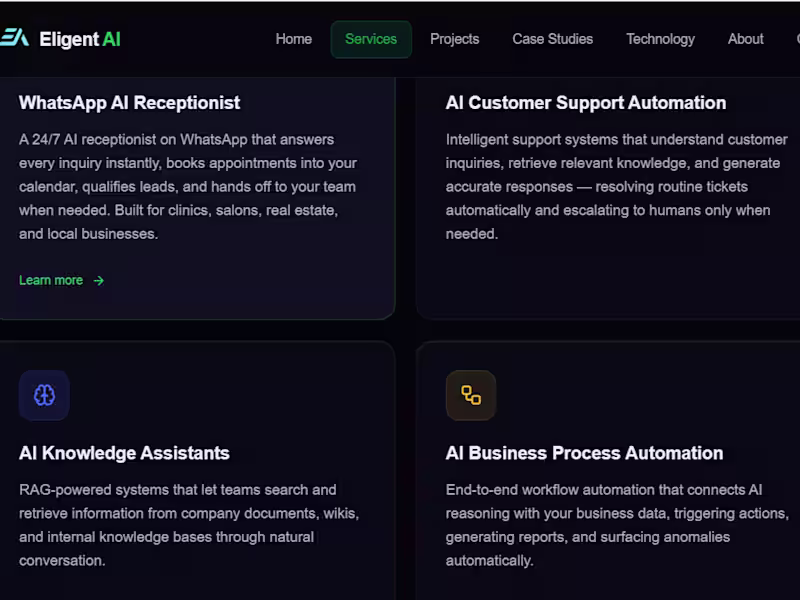Click the Eligent AI brand name
The width and height of the screenshot is (800, 600).
[x=80, y=39]
